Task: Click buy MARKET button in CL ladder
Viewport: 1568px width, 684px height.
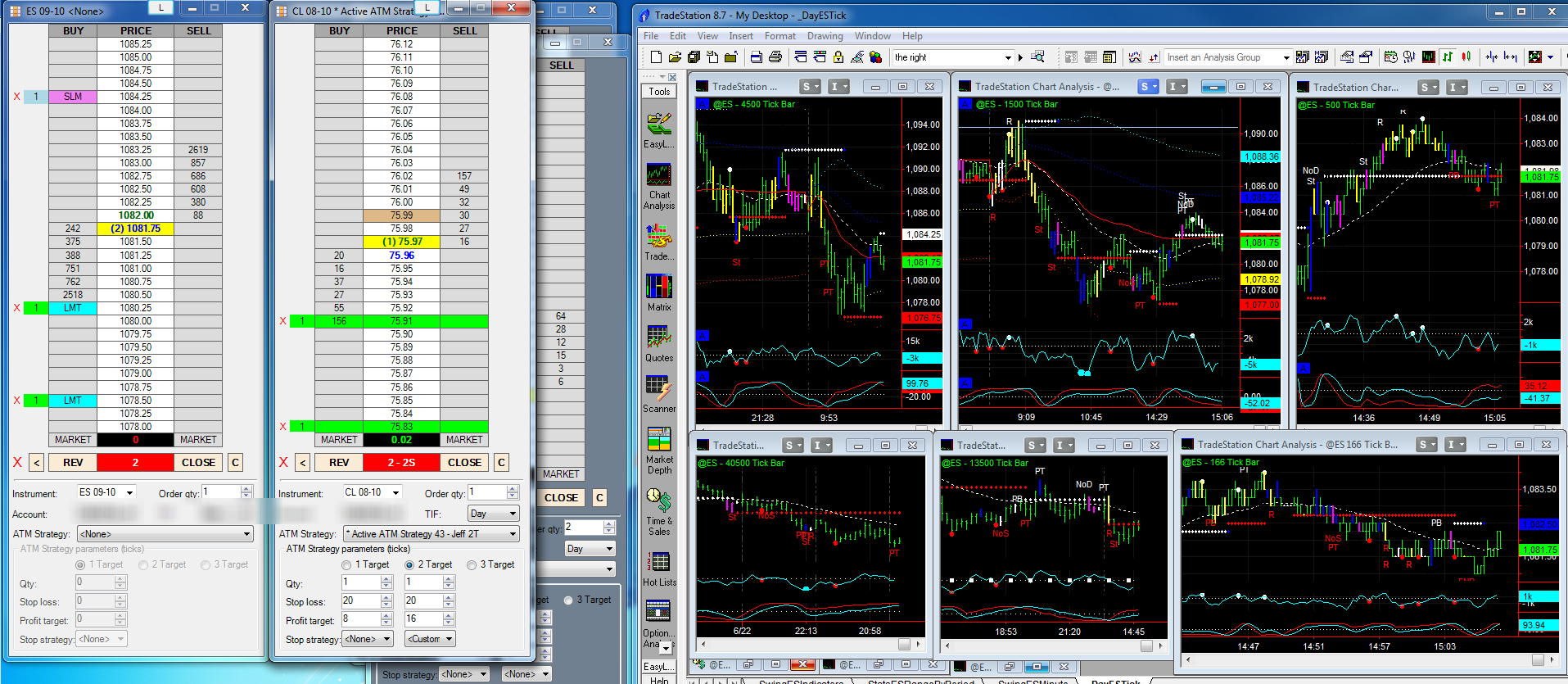Action: [x=339, y=440]
